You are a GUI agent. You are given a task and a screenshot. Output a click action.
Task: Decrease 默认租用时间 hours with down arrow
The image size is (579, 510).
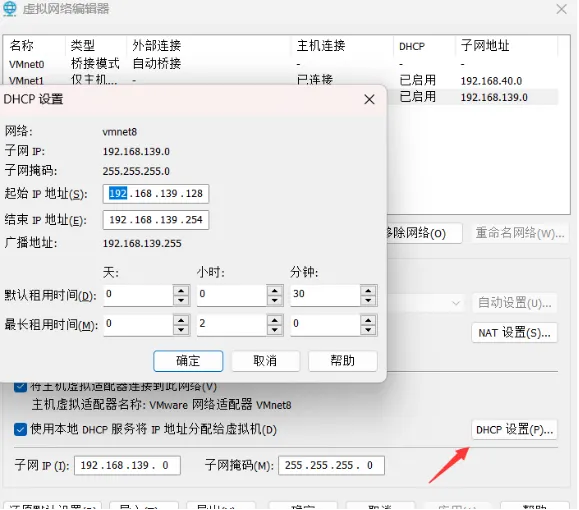click(x=275, y=300)
